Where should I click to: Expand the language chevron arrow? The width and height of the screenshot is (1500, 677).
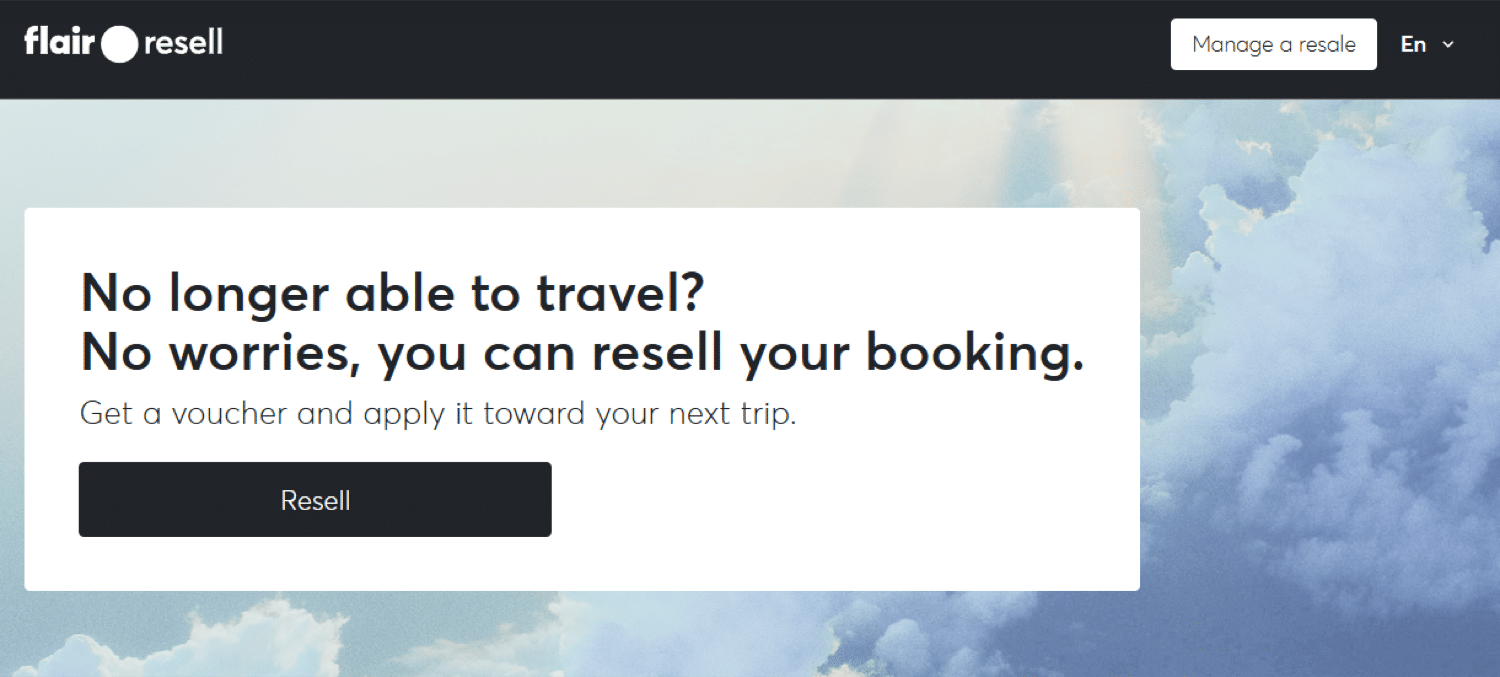point(1447,45)
